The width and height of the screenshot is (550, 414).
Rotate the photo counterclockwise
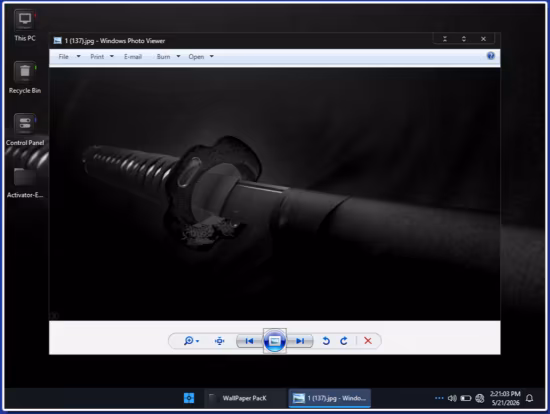pyautogui.click(x=326, y=341)
